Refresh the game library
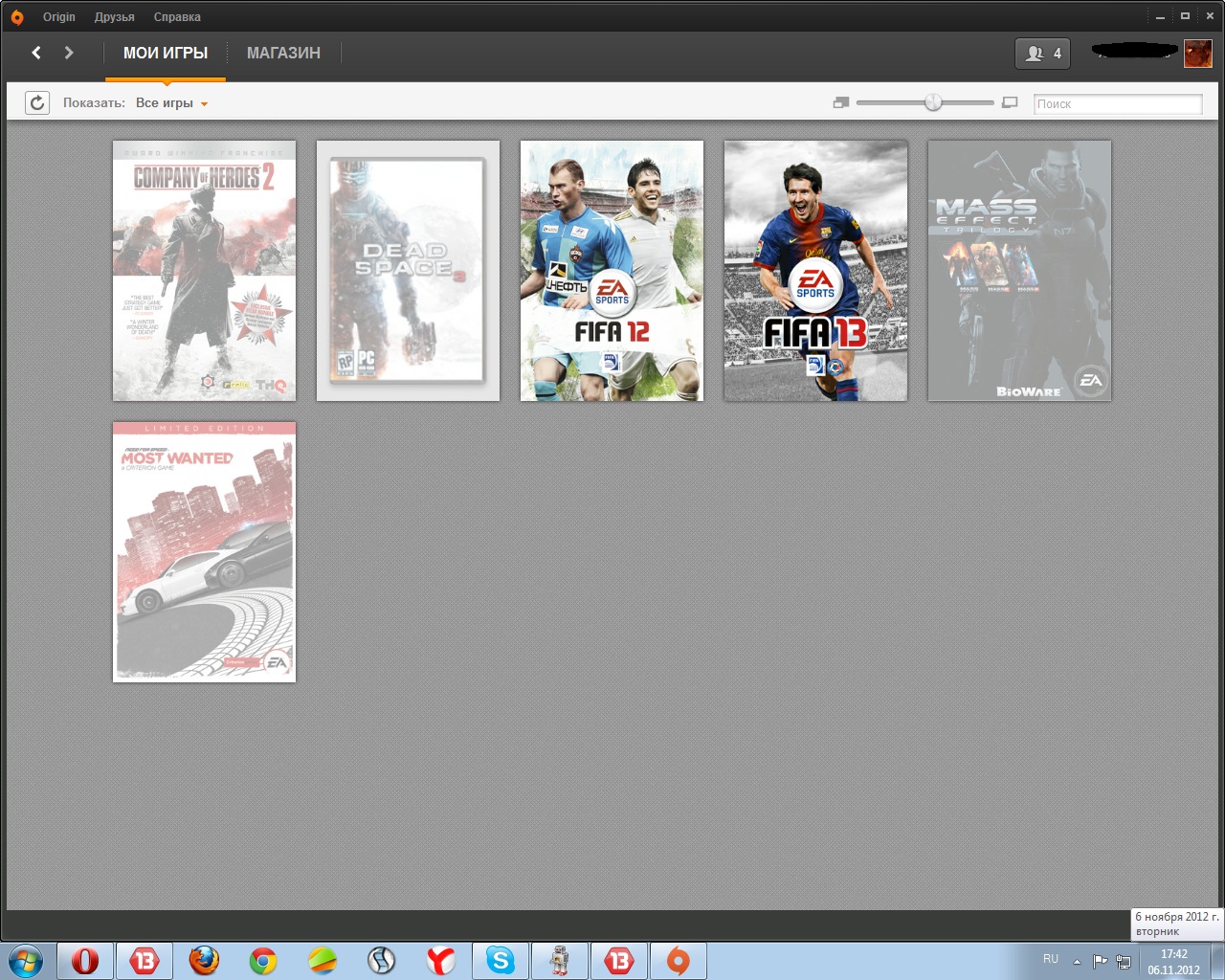The width and height of the screenshot is (1225, 980). tap(36, 102)
